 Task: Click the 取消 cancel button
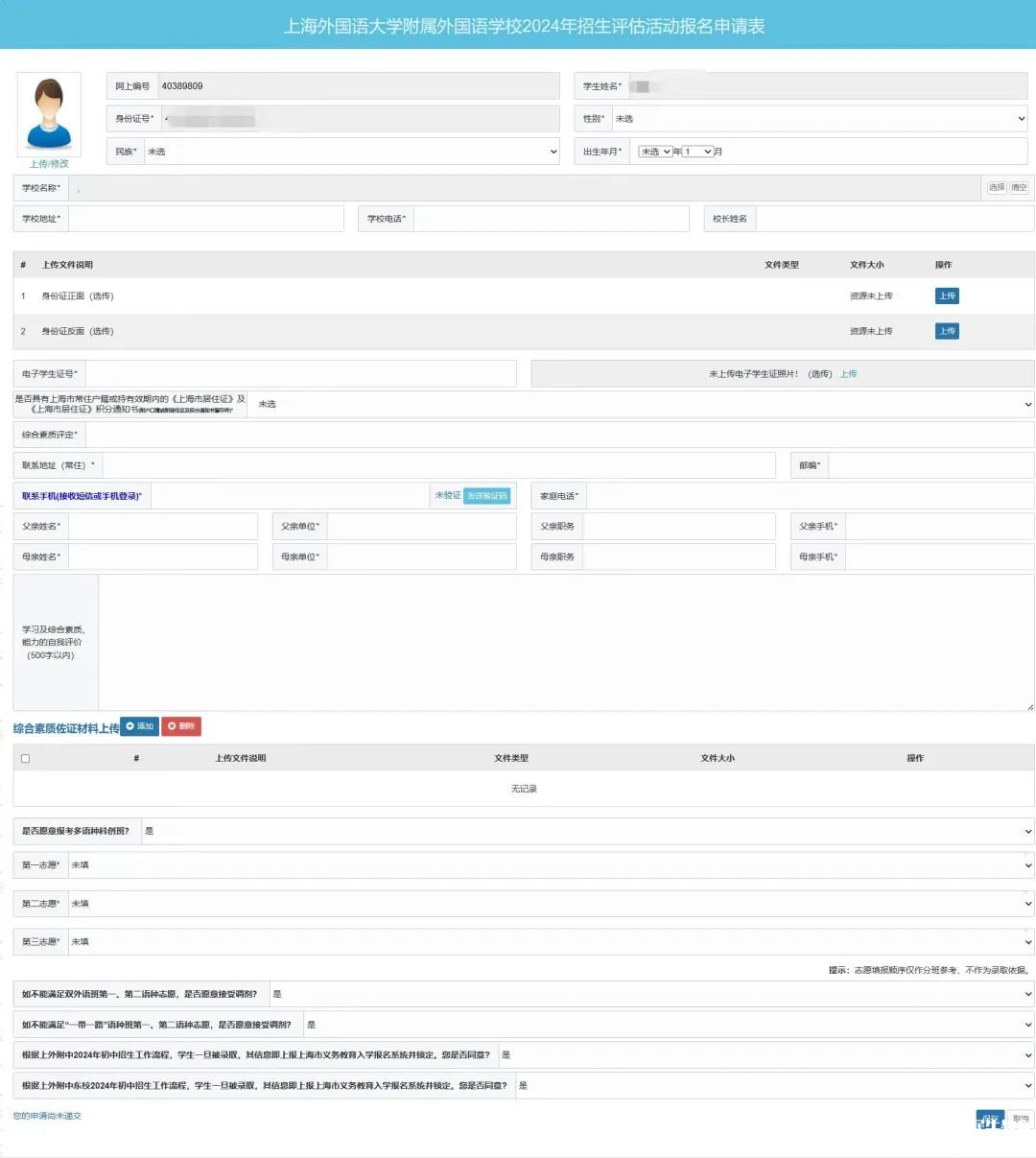click(x=1021, y=1119)
